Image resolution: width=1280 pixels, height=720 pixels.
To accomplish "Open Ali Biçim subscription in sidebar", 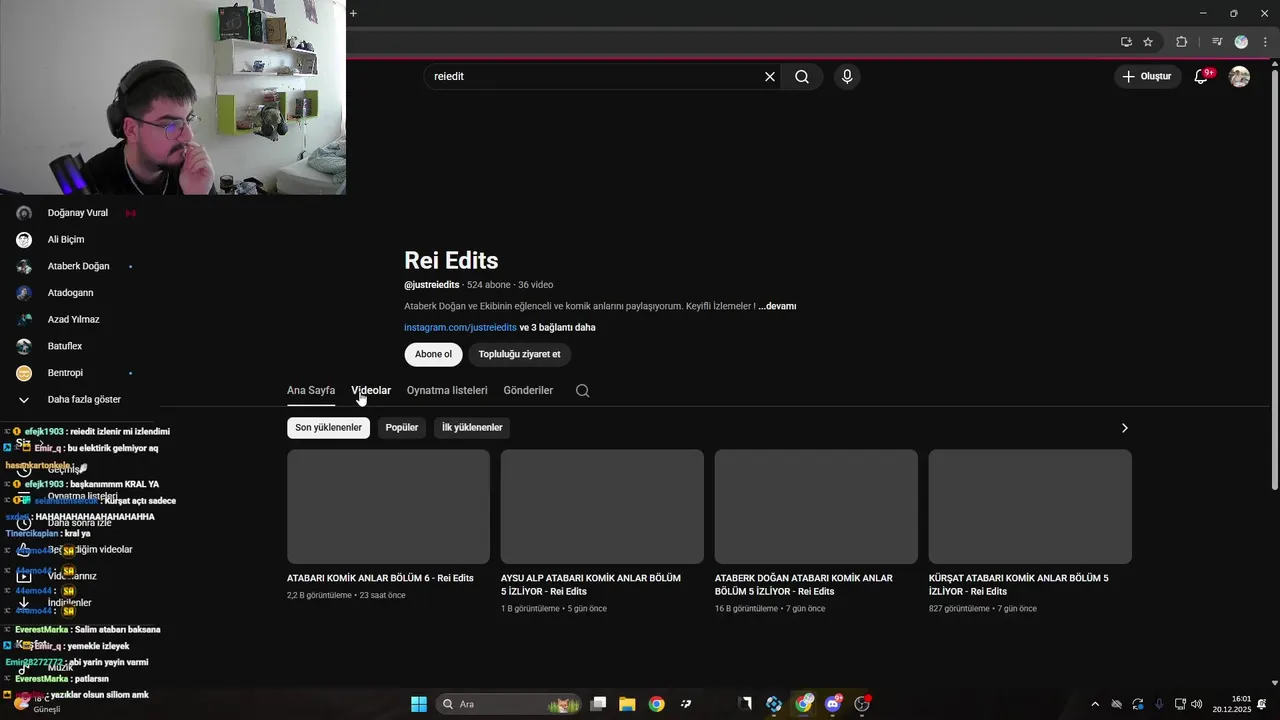I will click(x=66, y=240).
